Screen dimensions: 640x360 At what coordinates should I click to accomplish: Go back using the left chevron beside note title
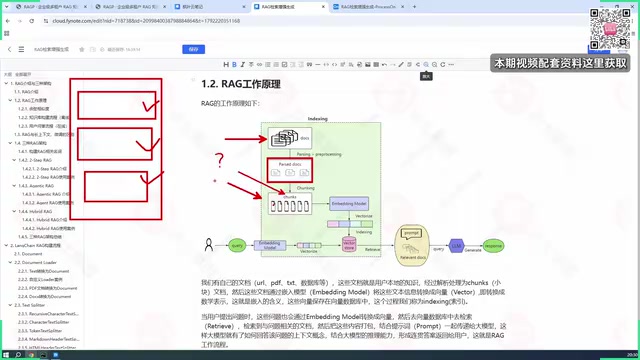9,49
